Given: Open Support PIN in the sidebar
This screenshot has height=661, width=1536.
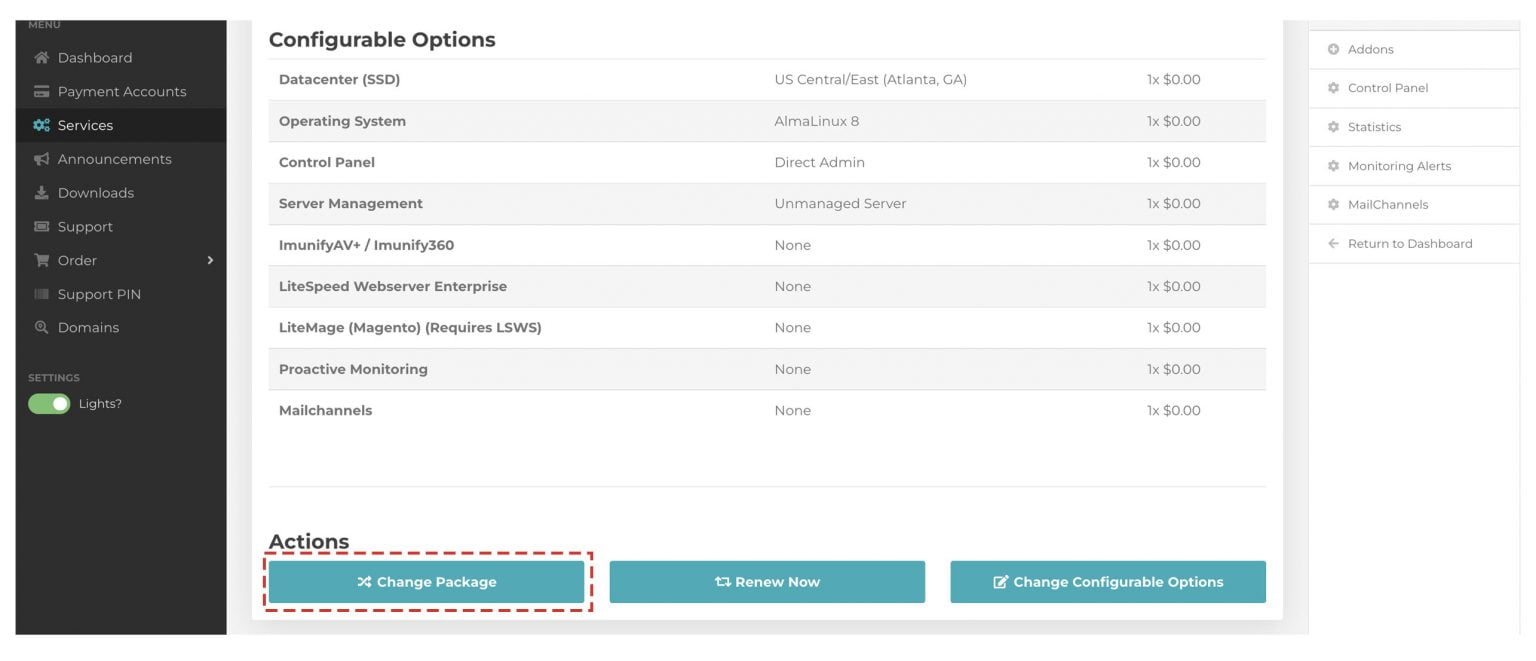Looking at the screenshot, I should coord(99,295).
